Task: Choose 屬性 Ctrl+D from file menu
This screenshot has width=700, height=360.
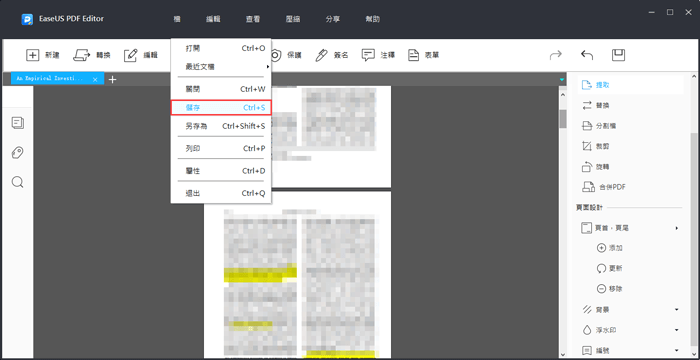Action: [x=221, y=171]
